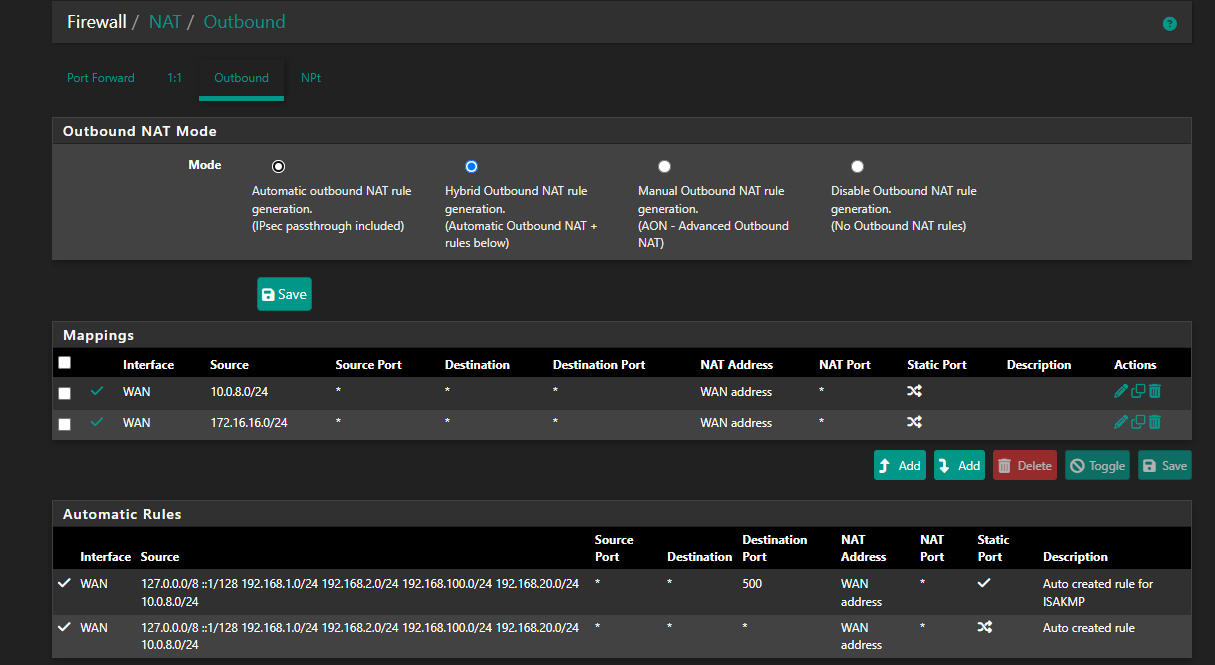
Task: Click the red Delete button
Action: click(1025, 465)
